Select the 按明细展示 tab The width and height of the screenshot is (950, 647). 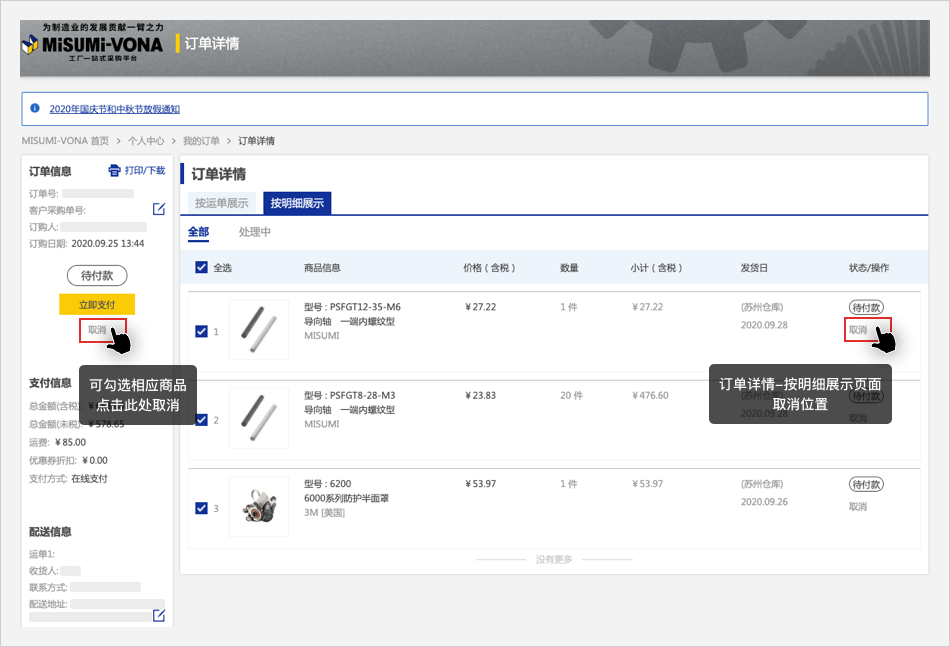pyautogui.click(x=297, y=203)
